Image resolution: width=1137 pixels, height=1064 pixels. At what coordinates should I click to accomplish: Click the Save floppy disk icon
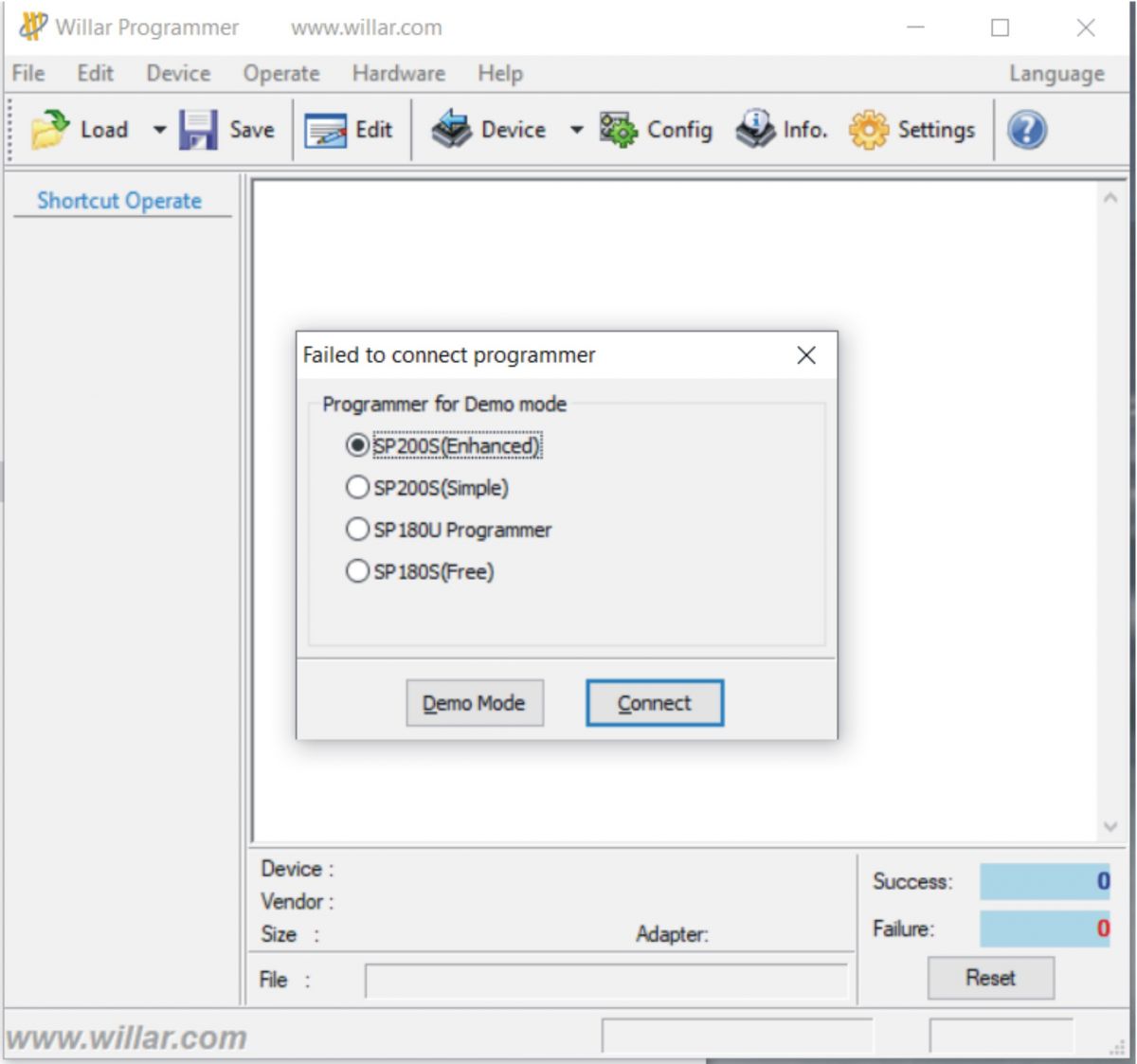tap(198, 130)
